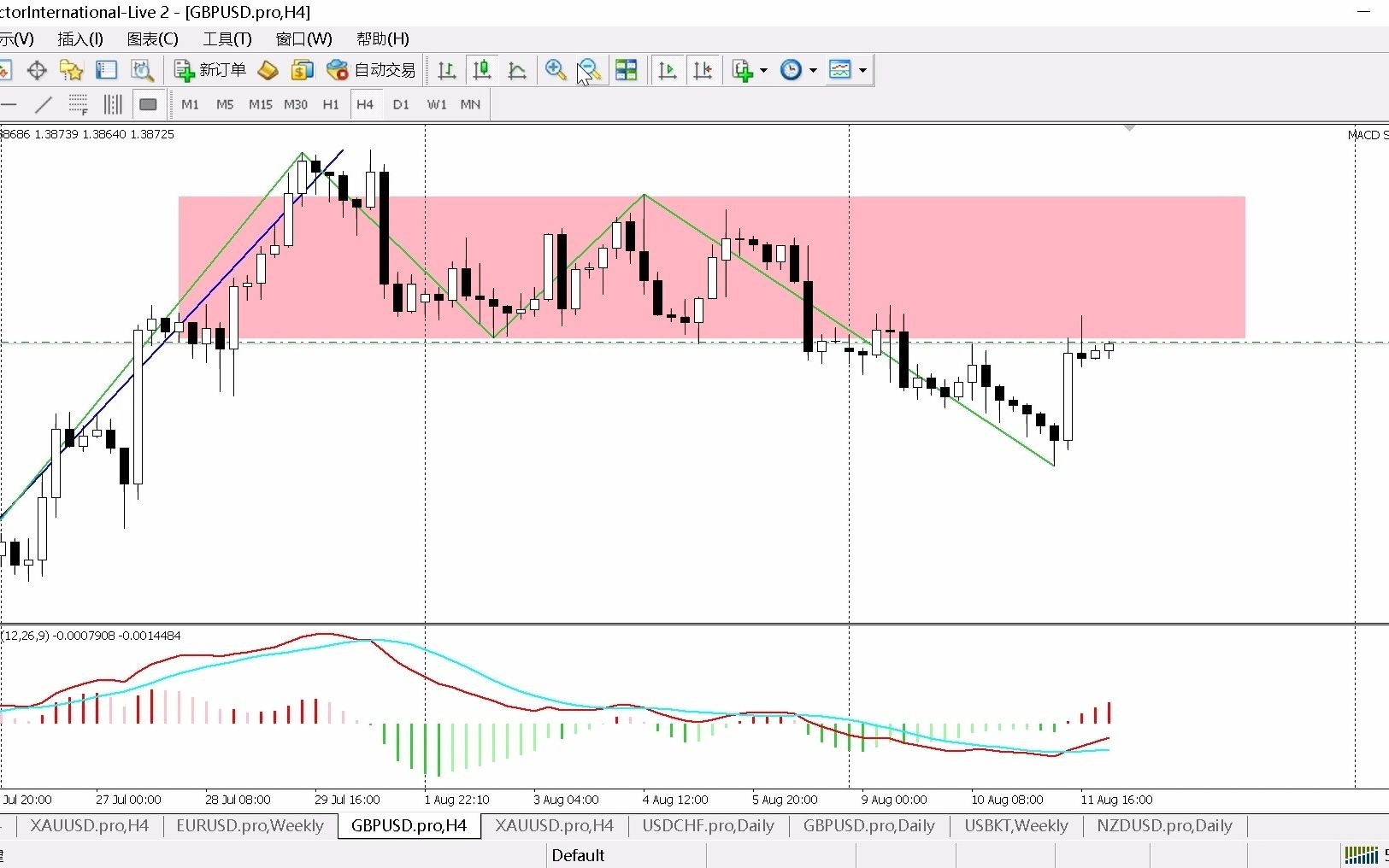Open the Data Window crosshair icon
The width and height of the screenshot is (1389, 868).
pos(37,70)
